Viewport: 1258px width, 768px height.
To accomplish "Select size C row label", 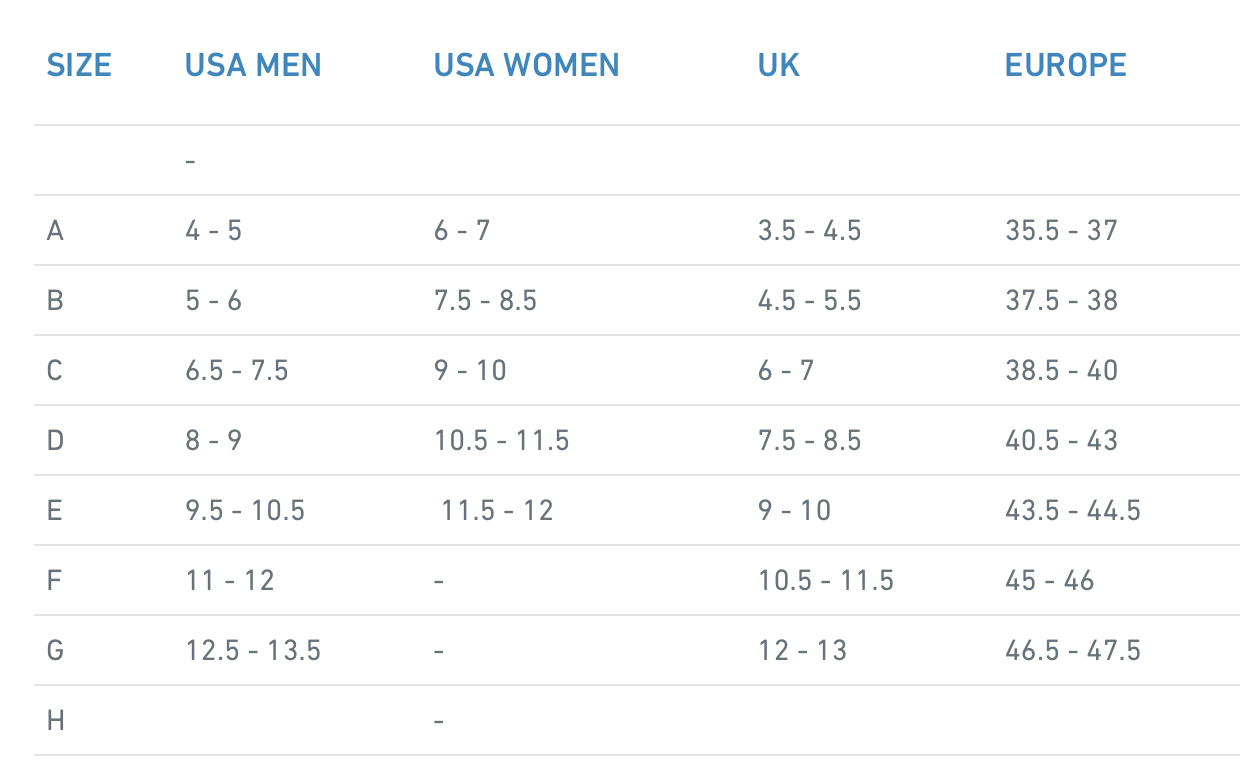I will pos(55,370).
